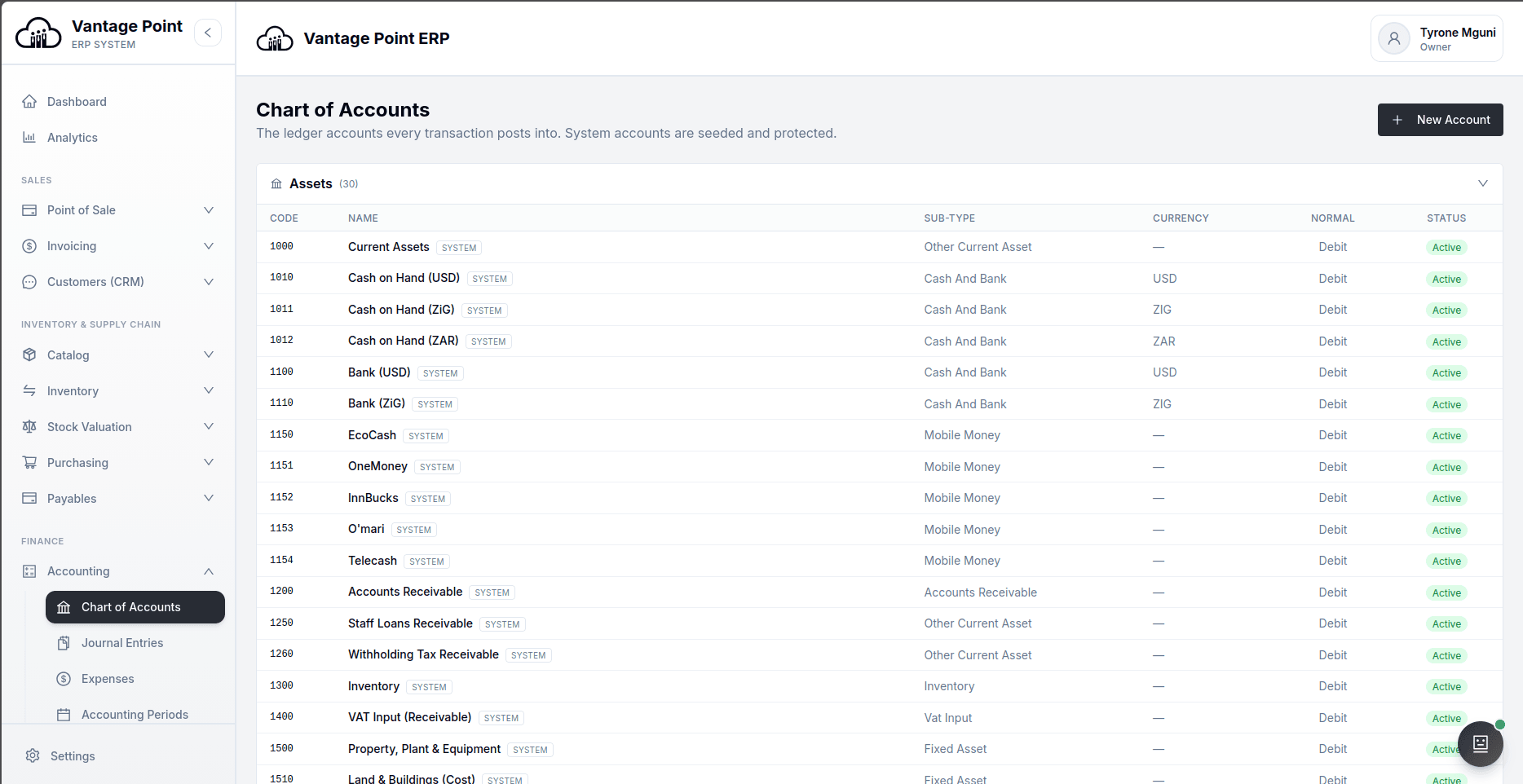Click the Inventory transfer arrows icon
Image resolution: width=1523 pixels, height=784 pixels.
(x=29, y=391)
